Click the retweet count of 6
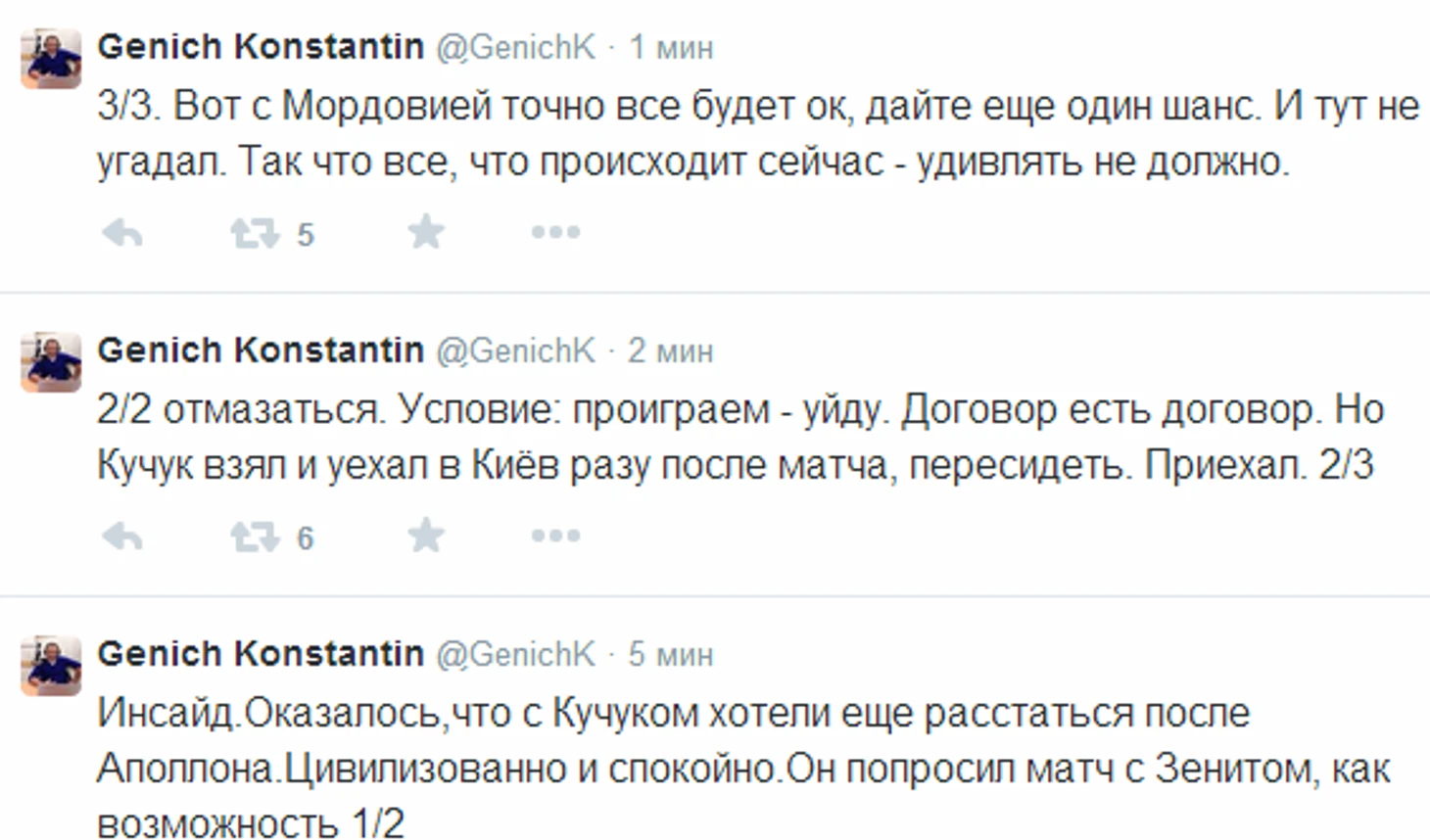Image resolution: width=1430 pixels, height=840 pixels. 304,537
